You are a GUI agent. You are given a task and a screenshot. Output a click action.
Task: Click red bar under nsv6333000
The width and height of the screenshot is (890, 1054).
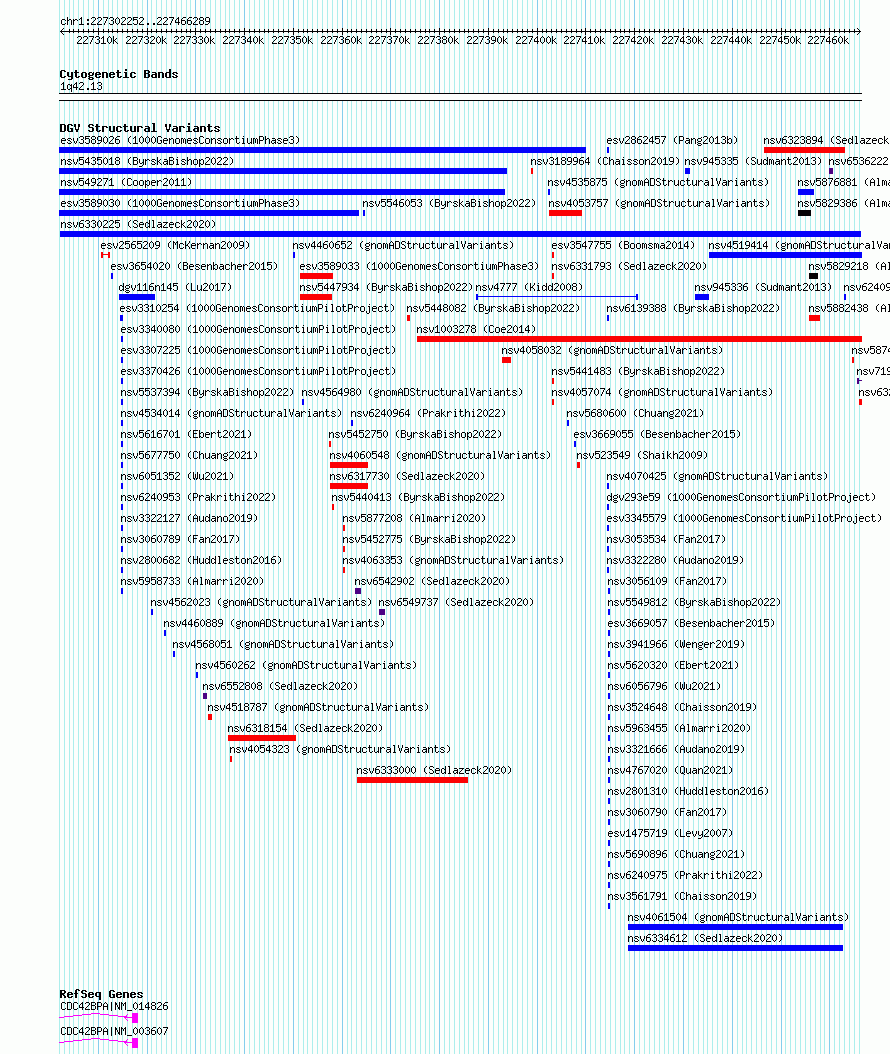tap(413, 780)
